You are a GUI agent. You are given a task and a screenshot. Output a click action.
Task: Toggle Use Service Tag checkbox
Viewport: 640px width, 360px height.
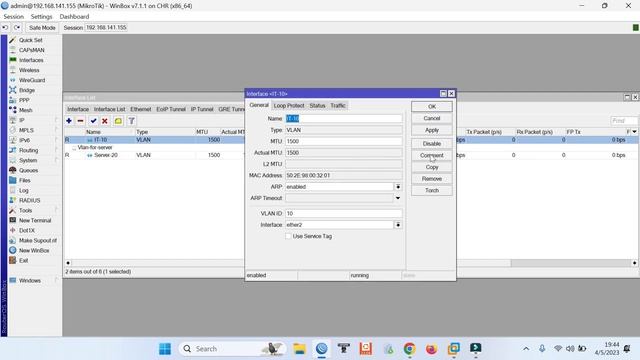point(288,236)
